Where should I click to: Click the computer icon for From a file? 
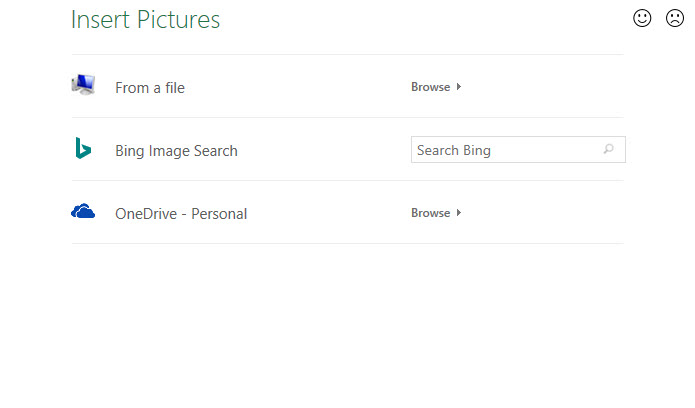tap(83, 86)
